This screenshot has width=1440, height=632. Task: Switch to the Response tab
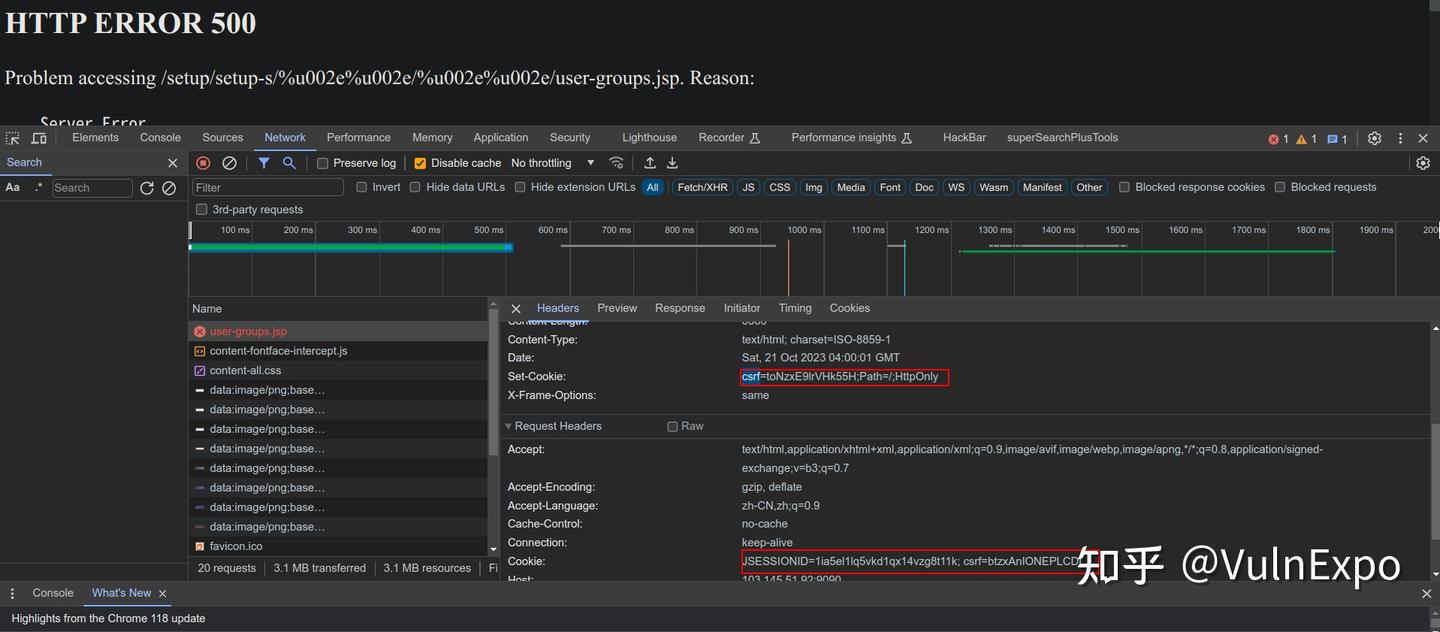pyautogui.click(x=680, y=308)
